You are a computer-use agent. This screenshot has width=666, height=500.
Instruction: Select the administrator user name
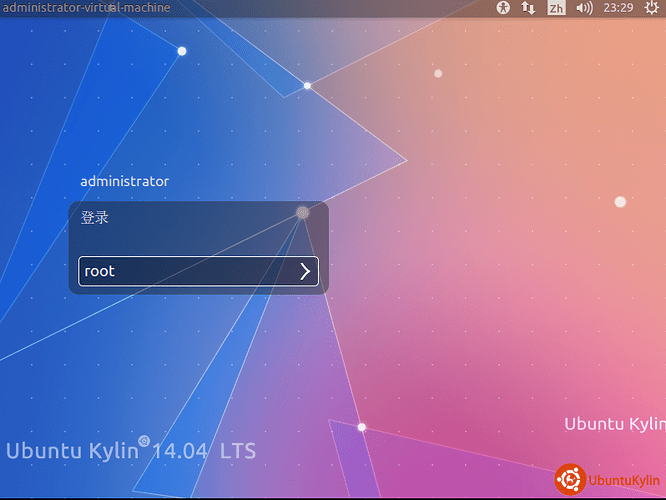124,182
